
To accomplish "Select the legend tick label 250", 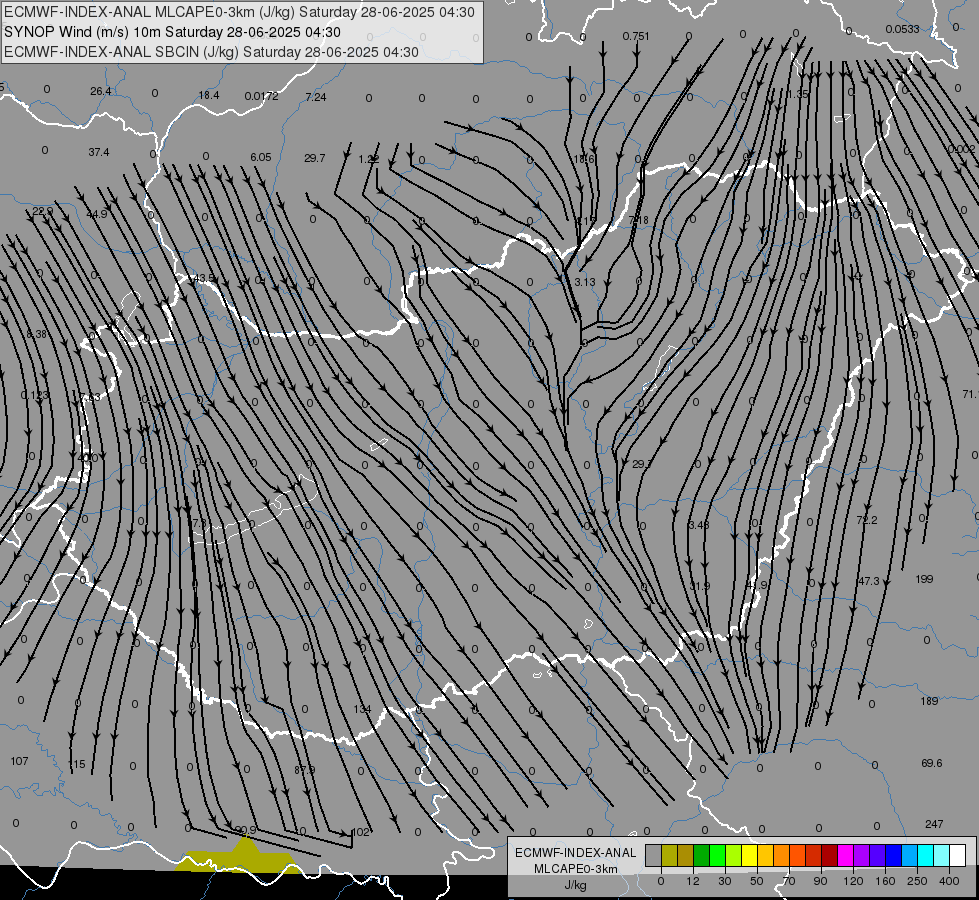I will [917, 881].
